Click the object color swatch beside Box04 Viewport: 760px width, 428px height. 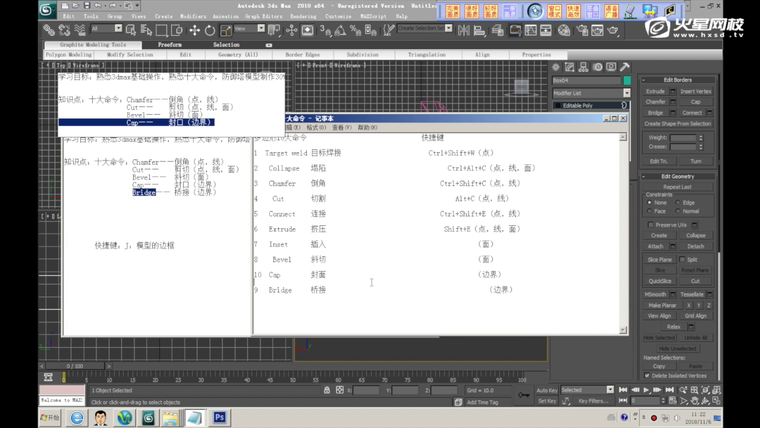click(x=627, y=81)
